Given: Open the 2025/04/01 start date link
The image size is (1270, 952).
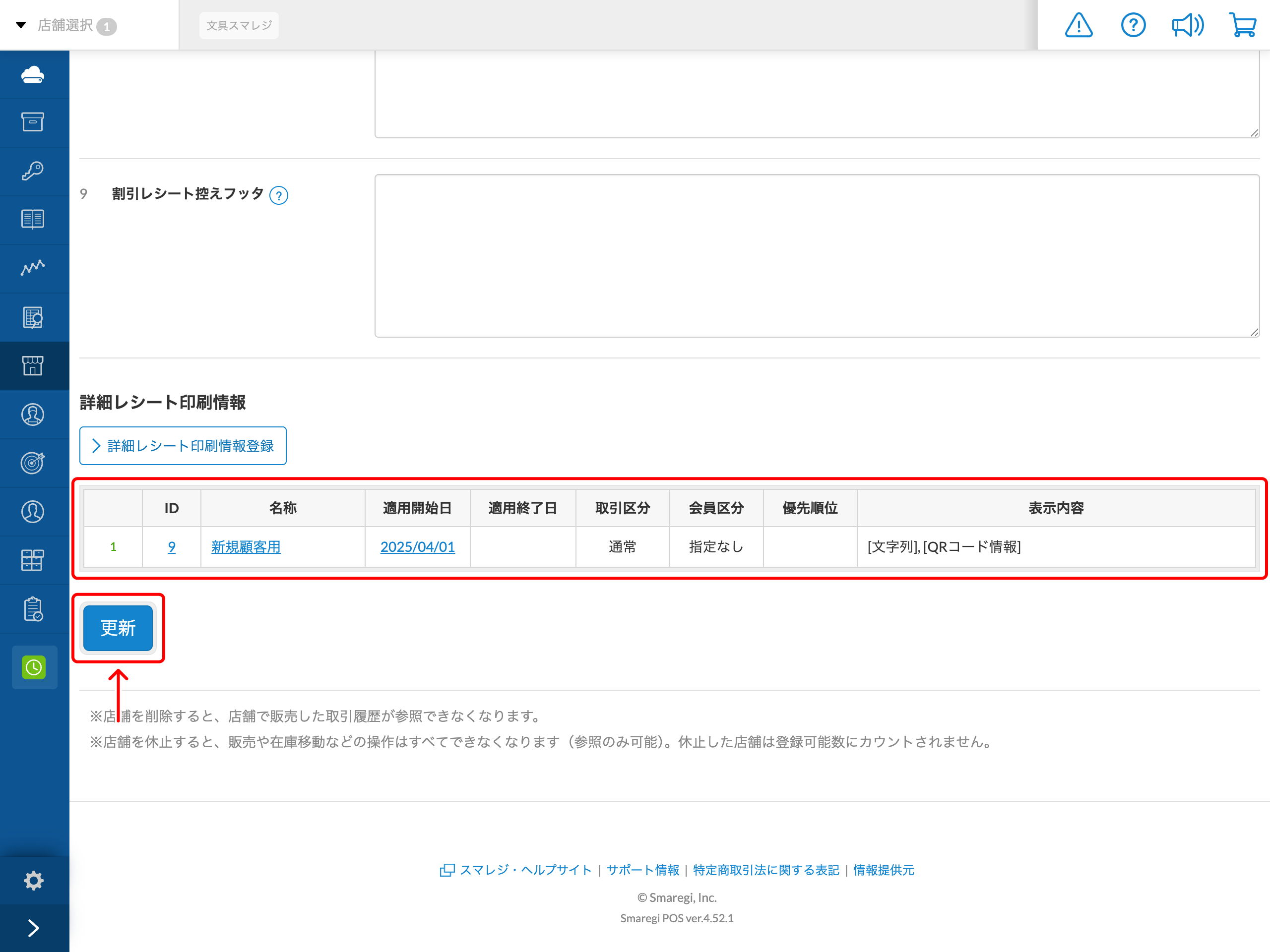Looking at the screenshot, I should [x=417, y=547].
